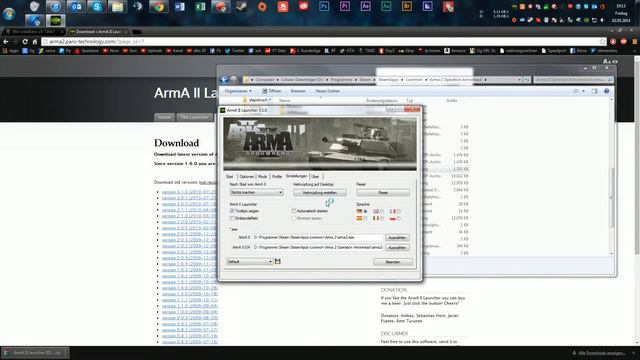
Task: Select French language radio button
Action: point(399,211)
